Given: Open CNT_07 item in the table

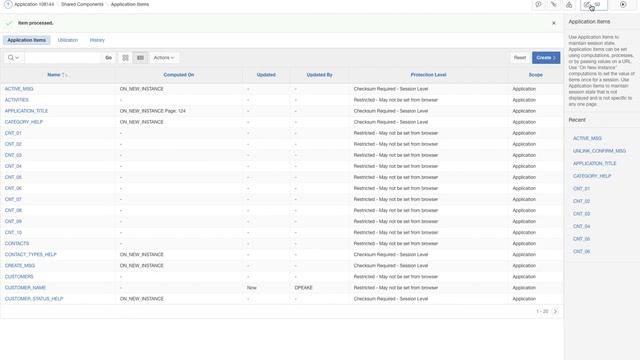Looking at the screenshot, I should (x=13, y=199).
